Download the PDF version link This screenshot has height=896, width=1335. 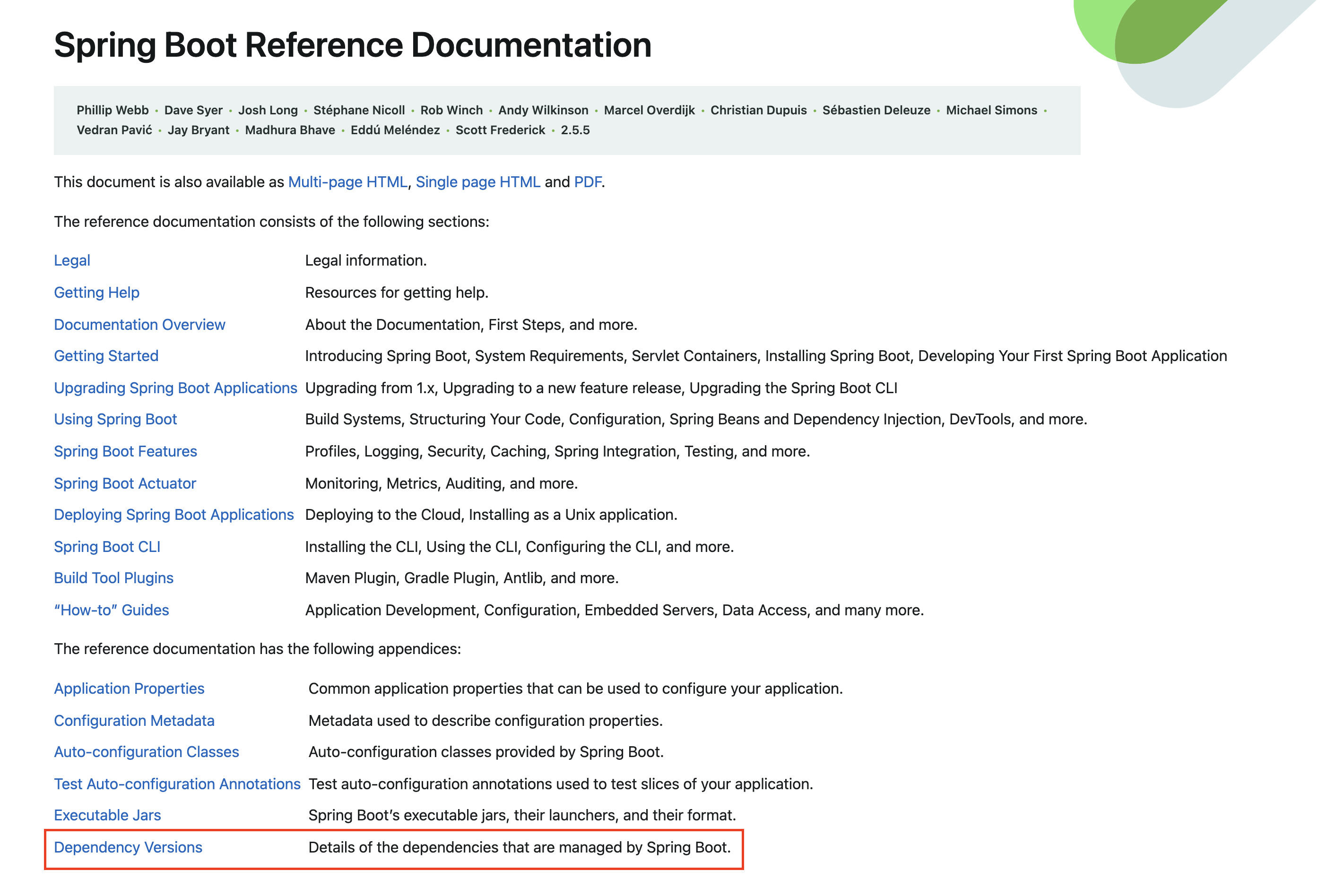coord(588,182)
